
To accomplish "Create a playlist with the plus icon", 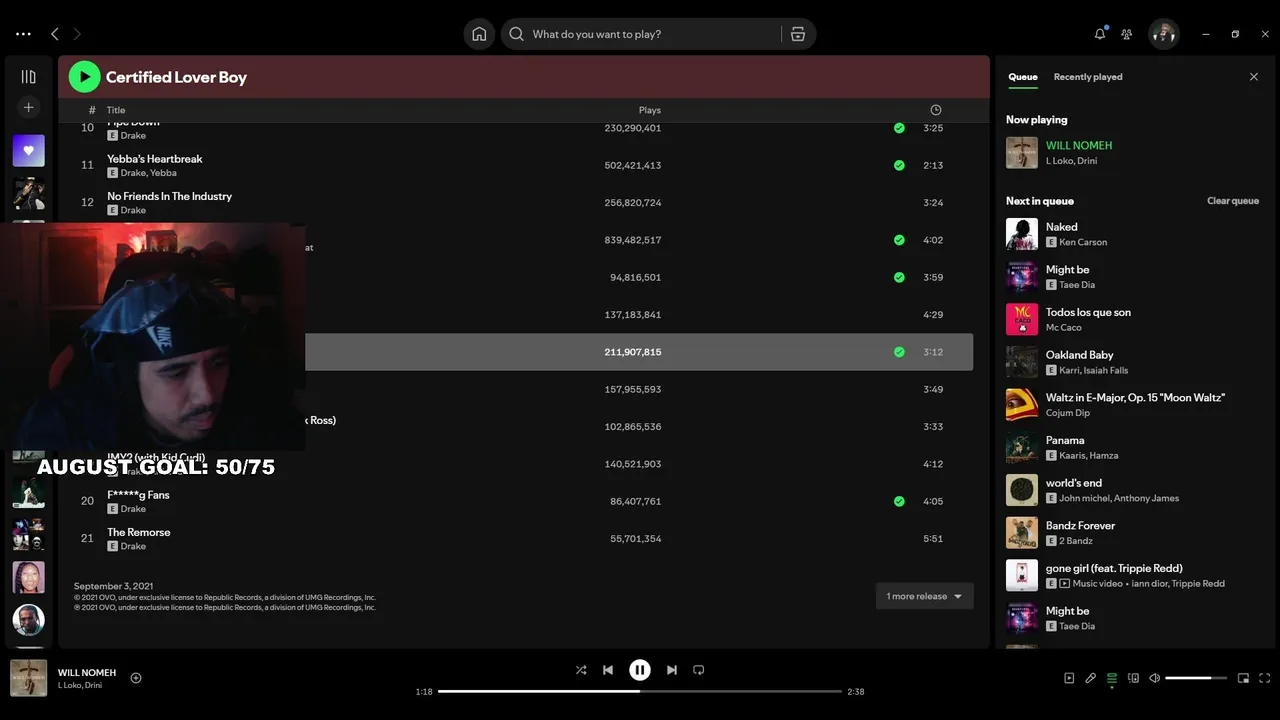I will point(28,107).
